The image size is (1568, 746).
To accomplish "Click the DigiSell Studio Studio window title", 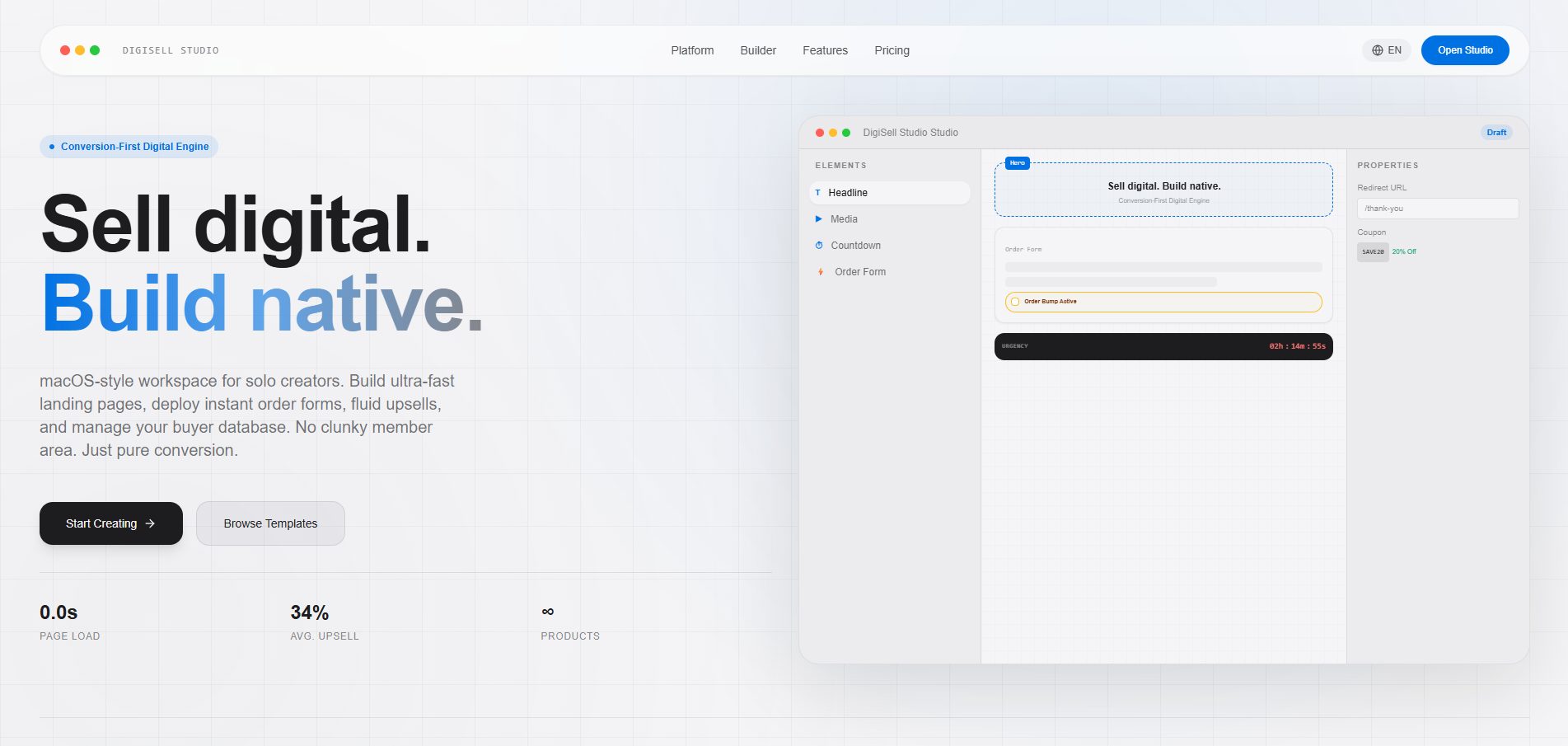I will coord(910,133).
